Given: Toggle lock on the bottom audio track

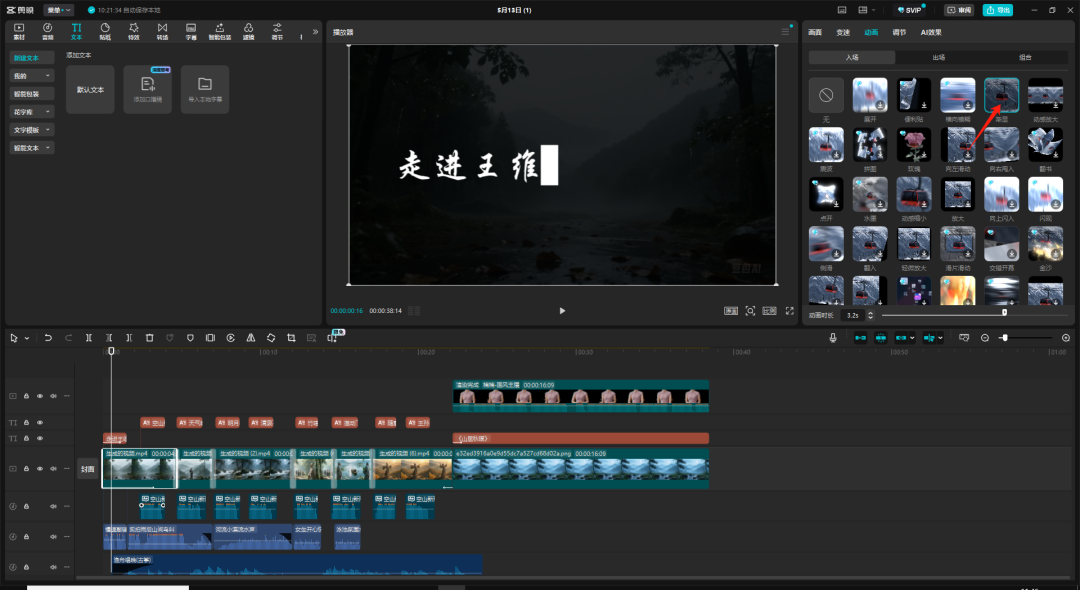Looking at the screenshot, I should pos(27,565).
